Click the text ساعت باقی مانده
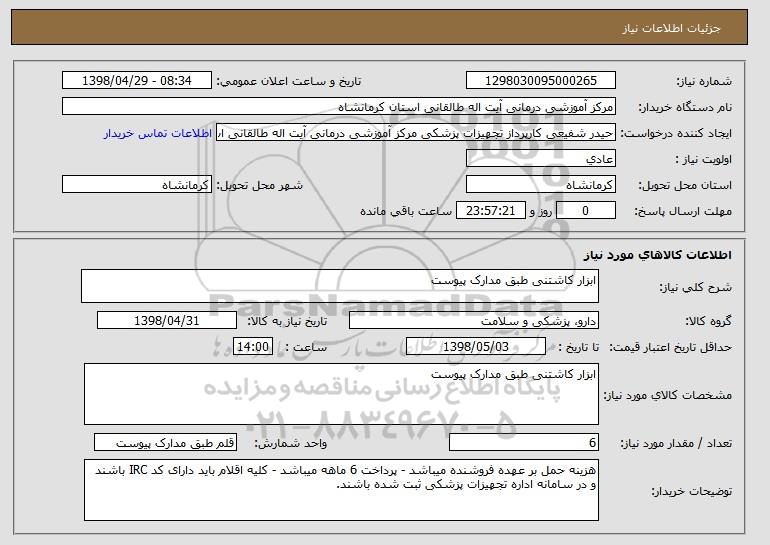Image resolution: width=770 pixels, height=545 pixels. pos(406,211)
